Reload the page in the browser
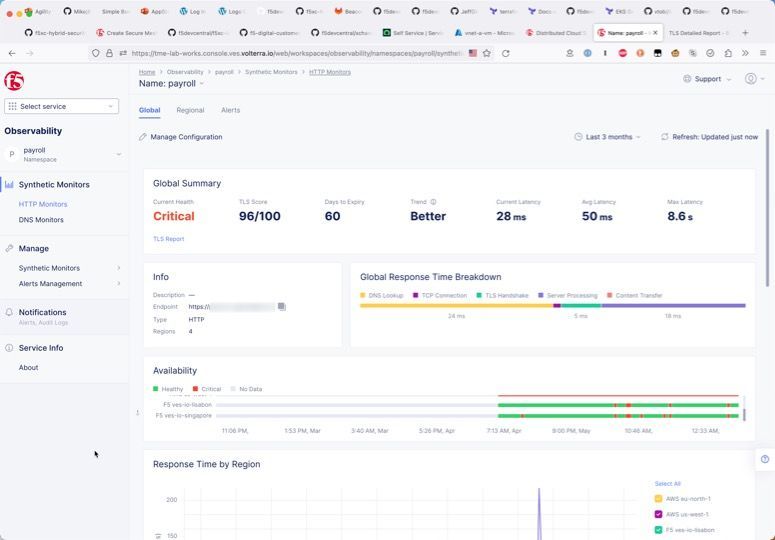The image size is (775, 540). (505, 53)
